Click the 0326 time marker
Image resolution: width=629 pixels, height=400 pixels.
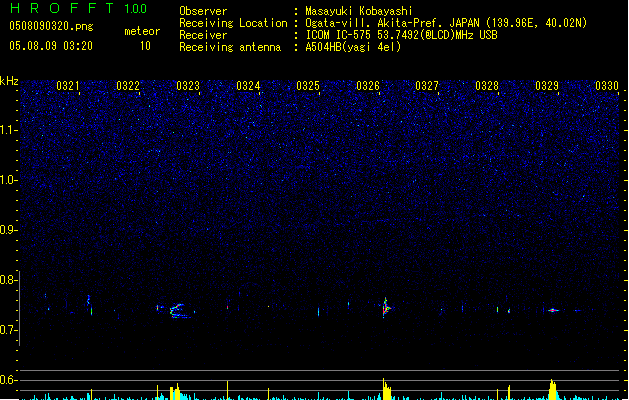pos(368,86)
